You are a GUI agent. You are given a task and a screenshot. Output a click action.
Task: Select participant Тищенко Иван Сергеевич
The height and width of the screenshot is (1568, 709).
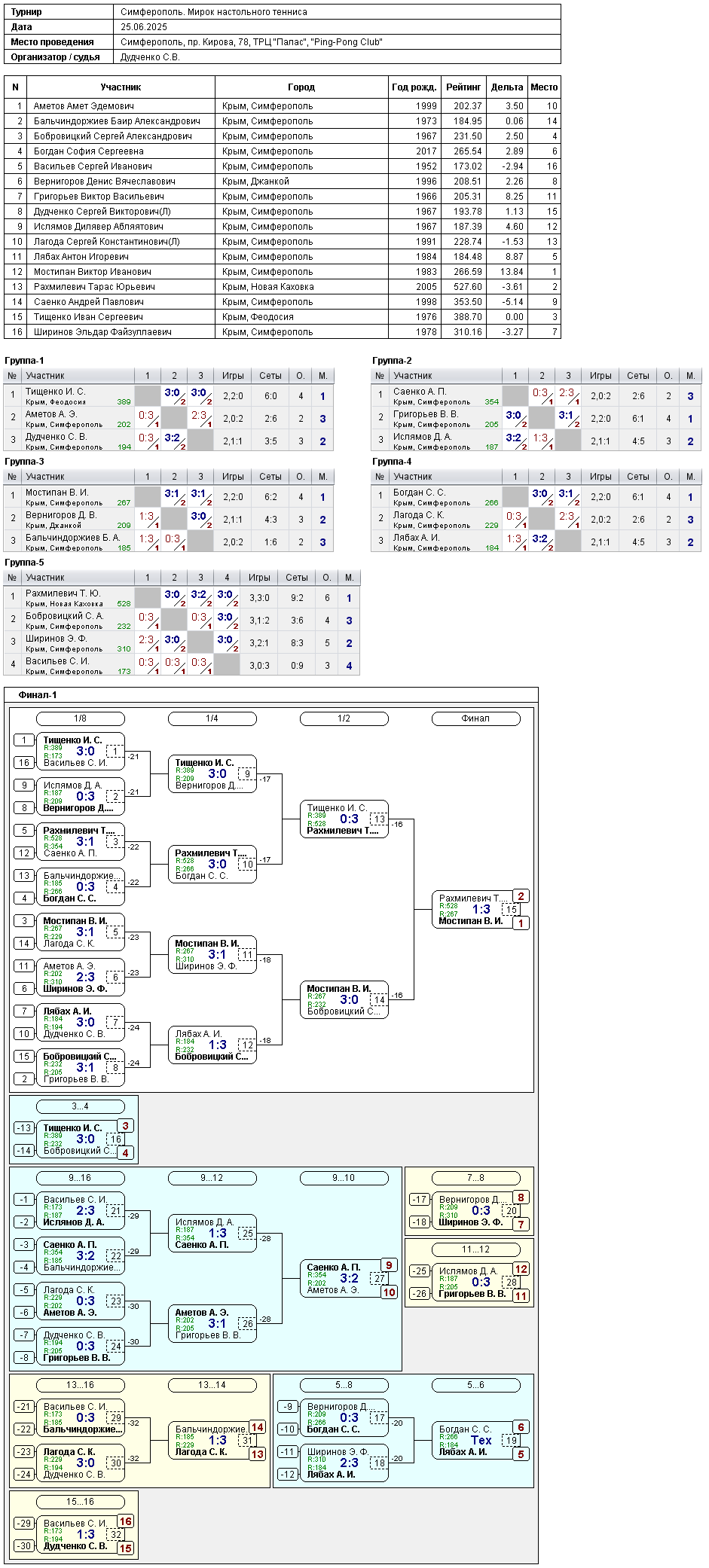pyautogui.click(x=88, y=317)
